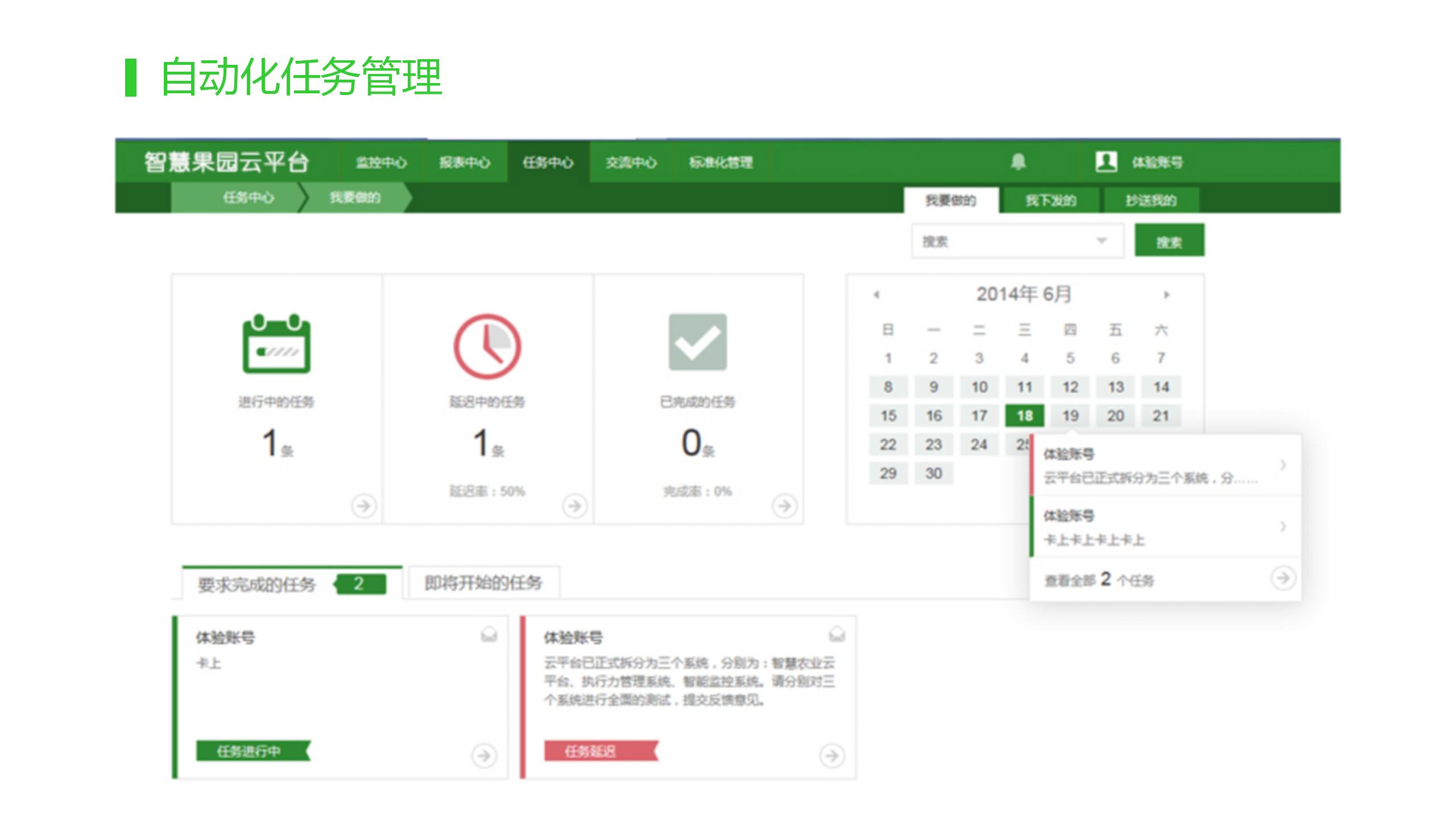Screen dimensions: 1456x819
Task: Click the notification bell icon
Action: tap(1018, 162)
